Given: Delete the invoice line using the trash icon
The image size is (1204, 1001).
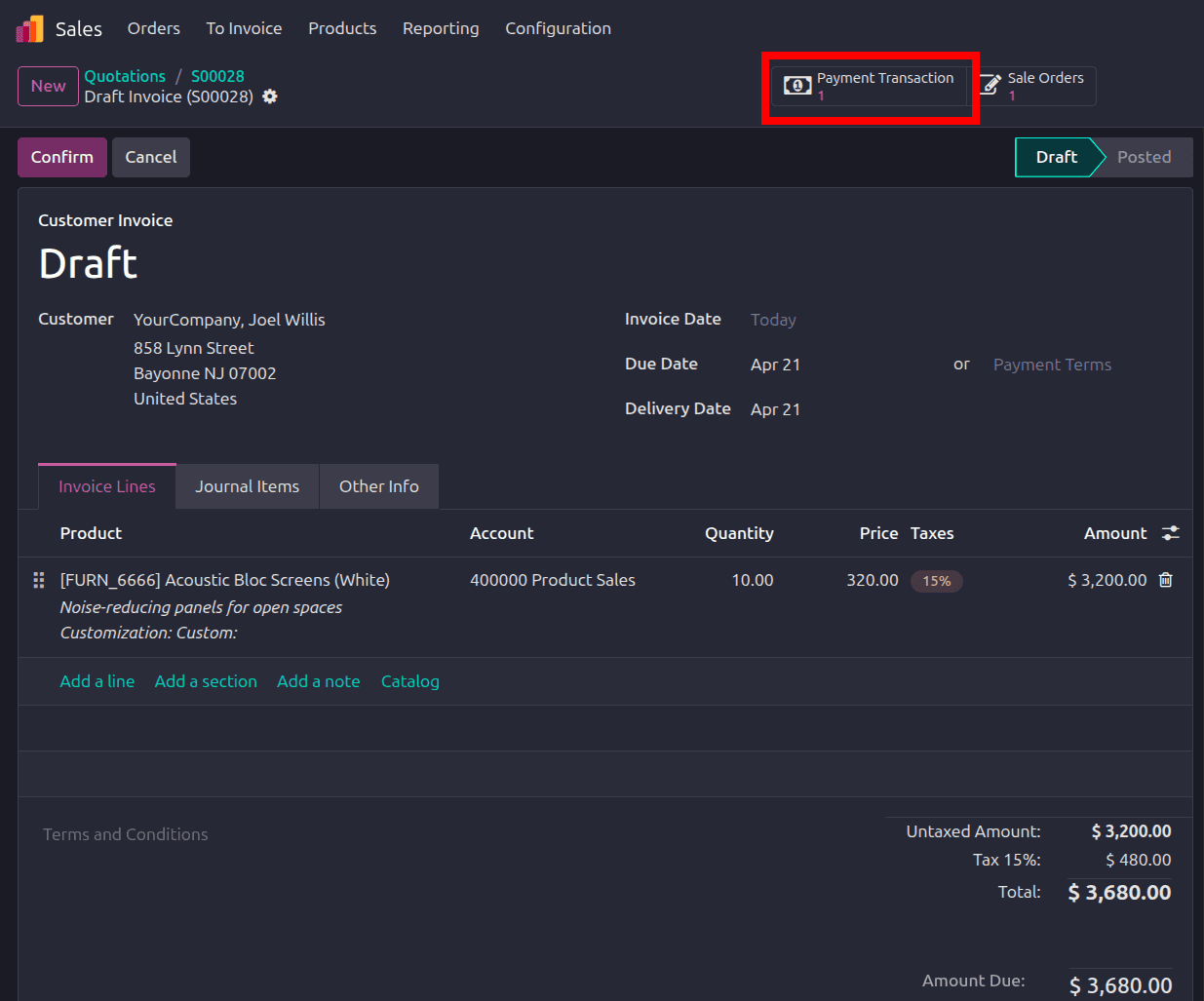Looking at the screenshot, I should point(1165,580).
